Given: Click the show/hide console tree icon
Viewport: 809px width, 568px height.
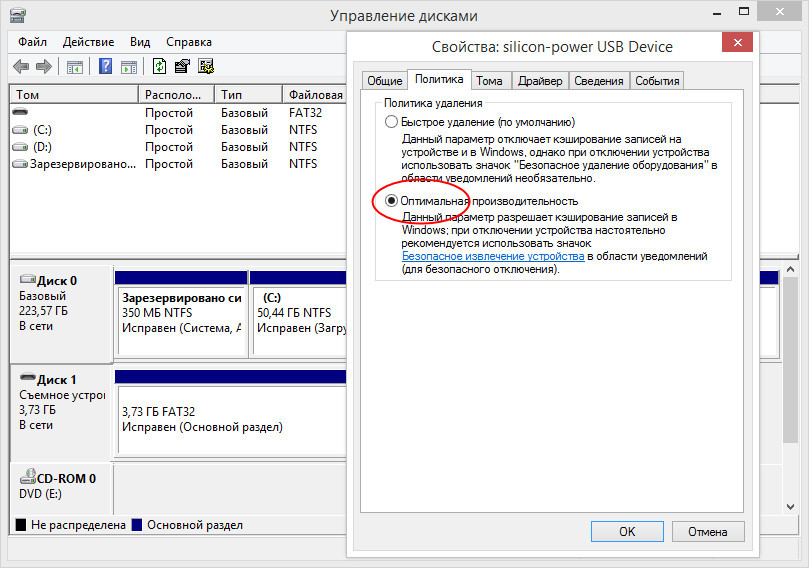Looking at the screenshot, I should click(x=75, y=67).
